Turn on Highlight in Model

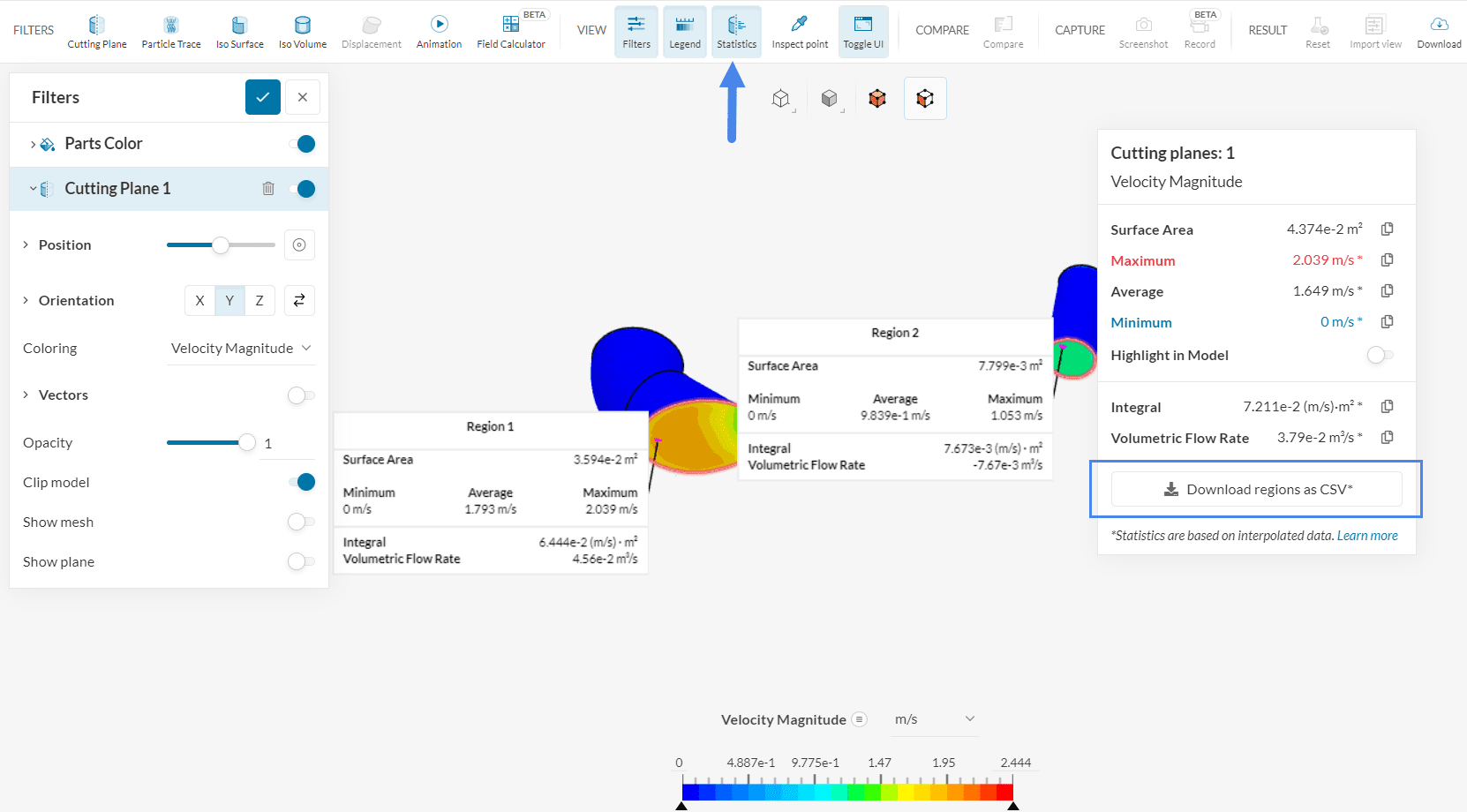(x=1380, y=355)
